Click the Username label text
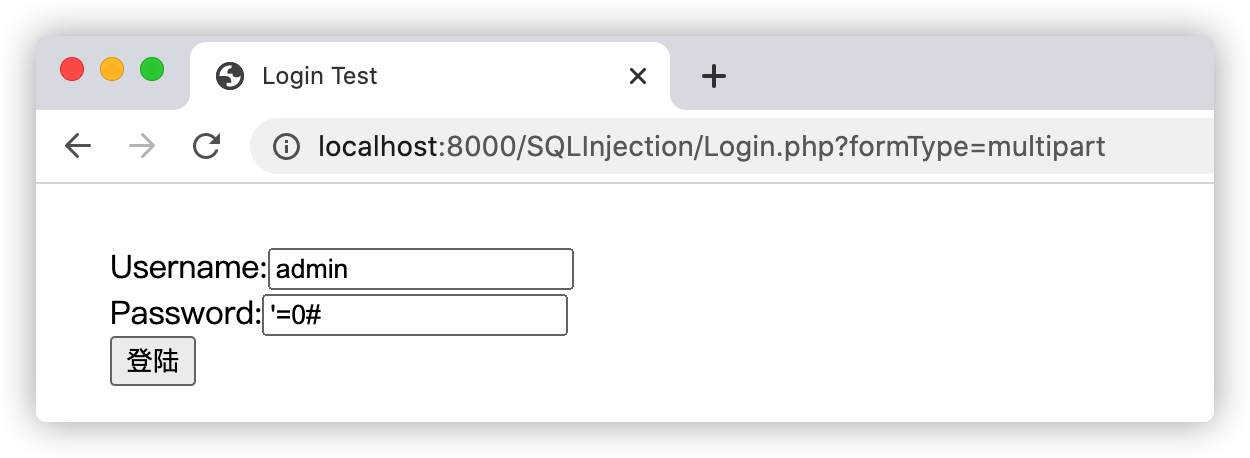 [188, 268]
